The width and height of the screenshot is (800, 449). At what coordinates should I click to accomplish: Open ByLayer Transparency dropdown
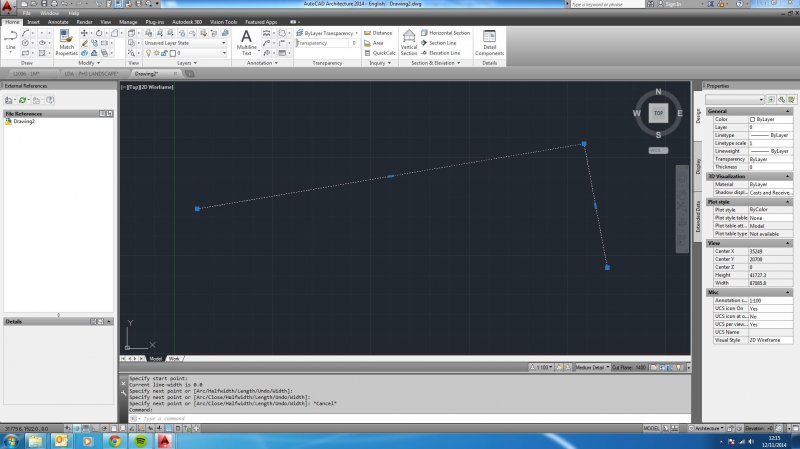click(327, 33)
